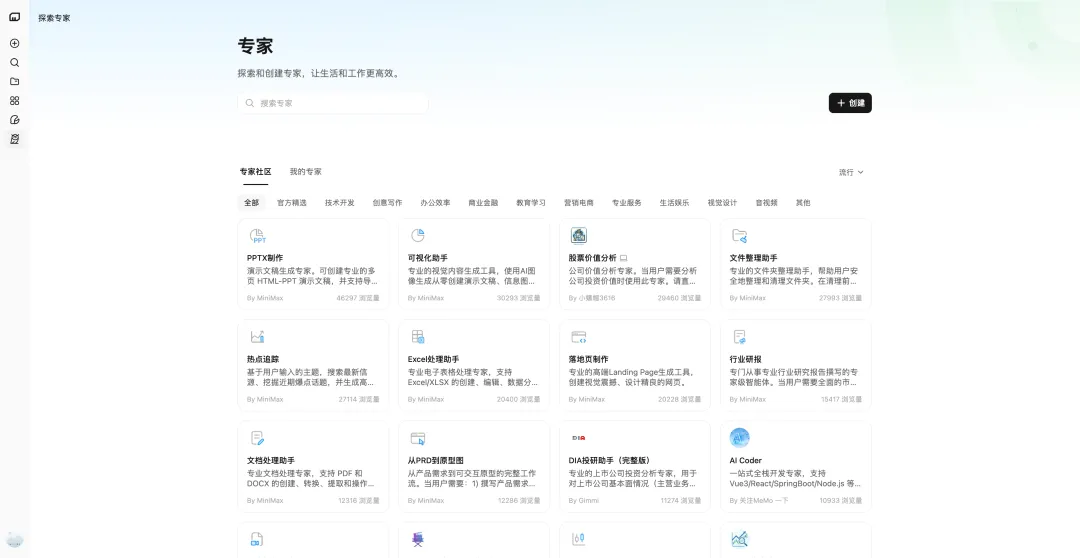Screen dimensions: 1080x558
Task: Click the small badge beside 股票价值分析 title
Action: click(x=623, y=258)
